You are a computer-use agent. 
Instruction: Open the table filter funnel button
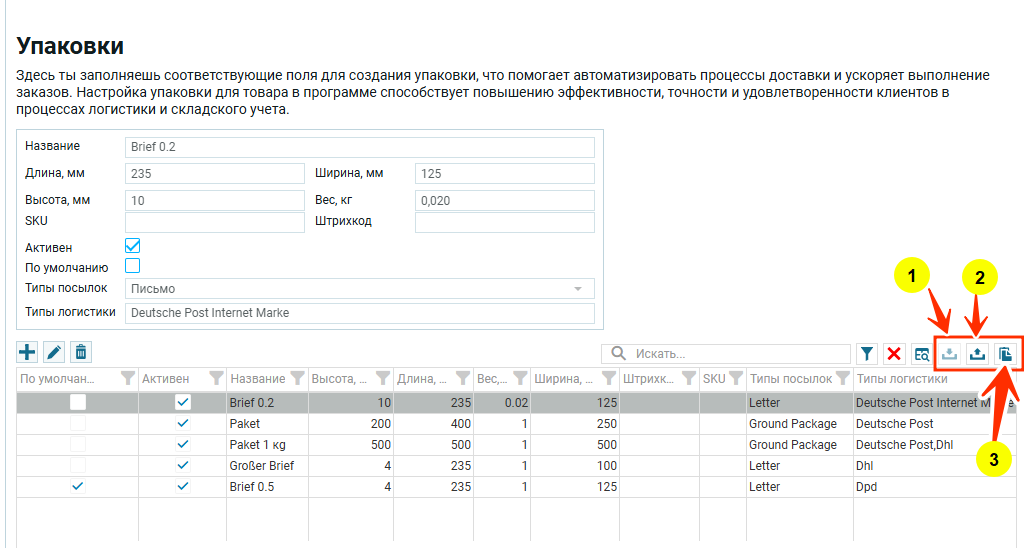[867, 353]
